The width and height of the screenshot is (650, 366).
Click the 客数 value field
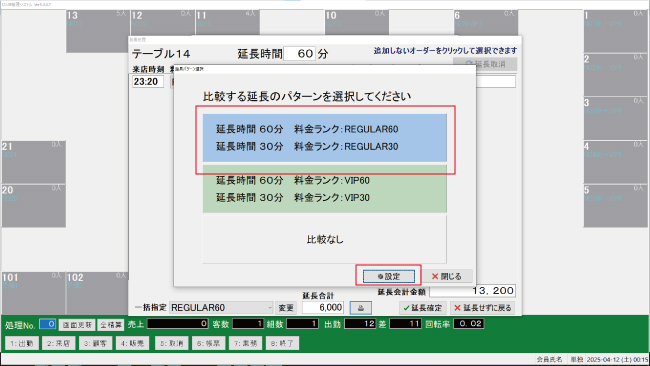(248, 324)
